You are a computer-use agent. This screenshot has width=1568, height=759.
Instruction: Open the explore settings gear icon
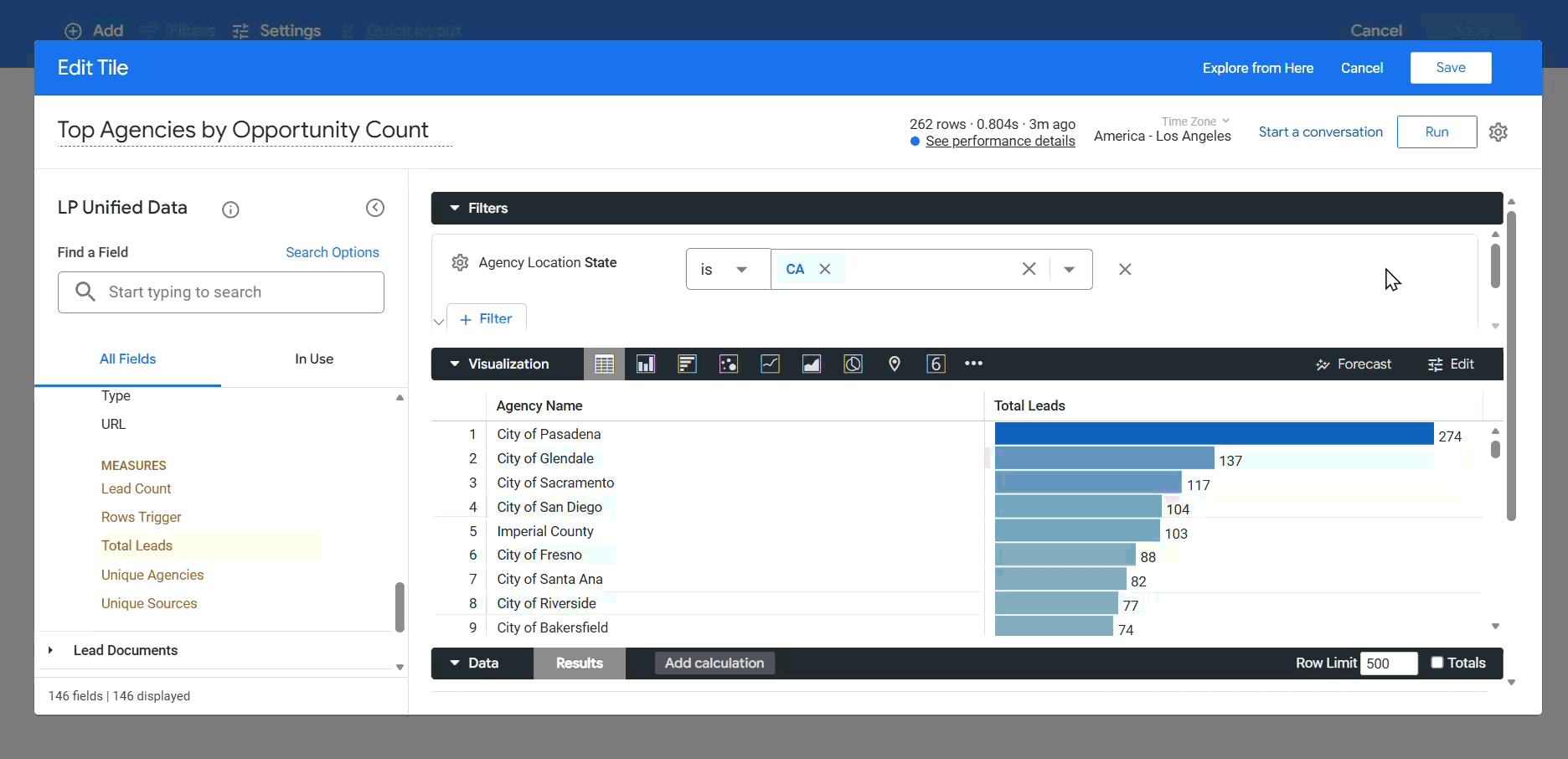pos(1498,132)
